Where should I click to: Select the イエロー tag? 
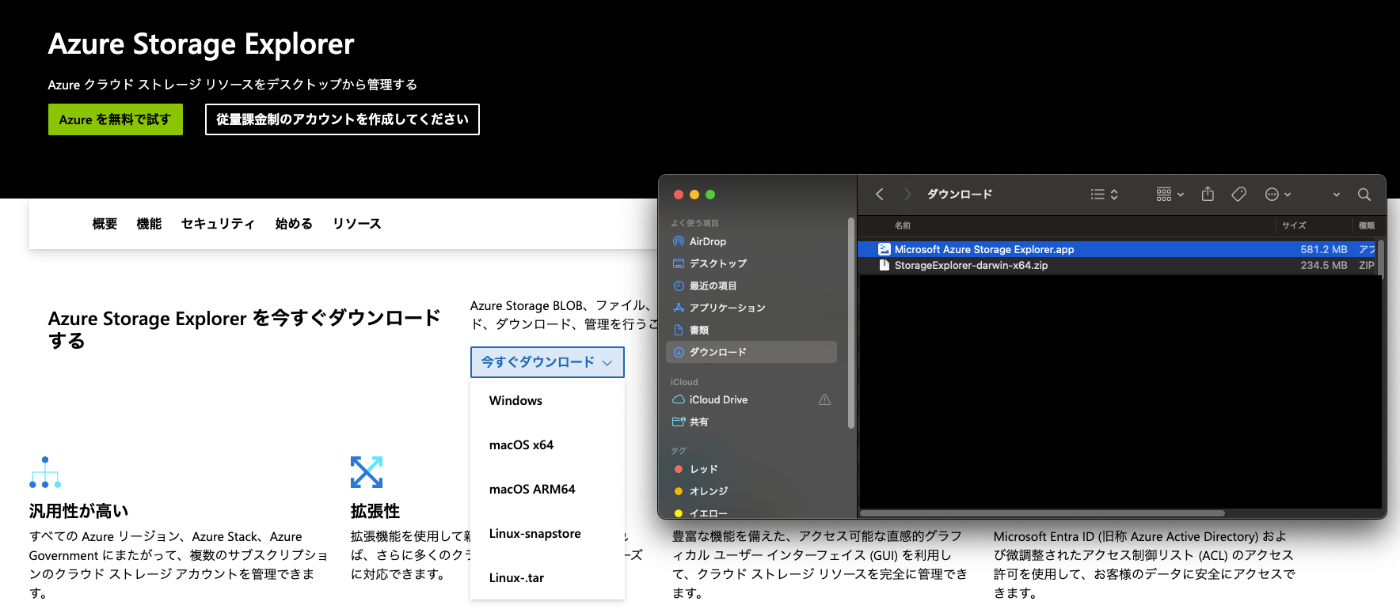751,513
